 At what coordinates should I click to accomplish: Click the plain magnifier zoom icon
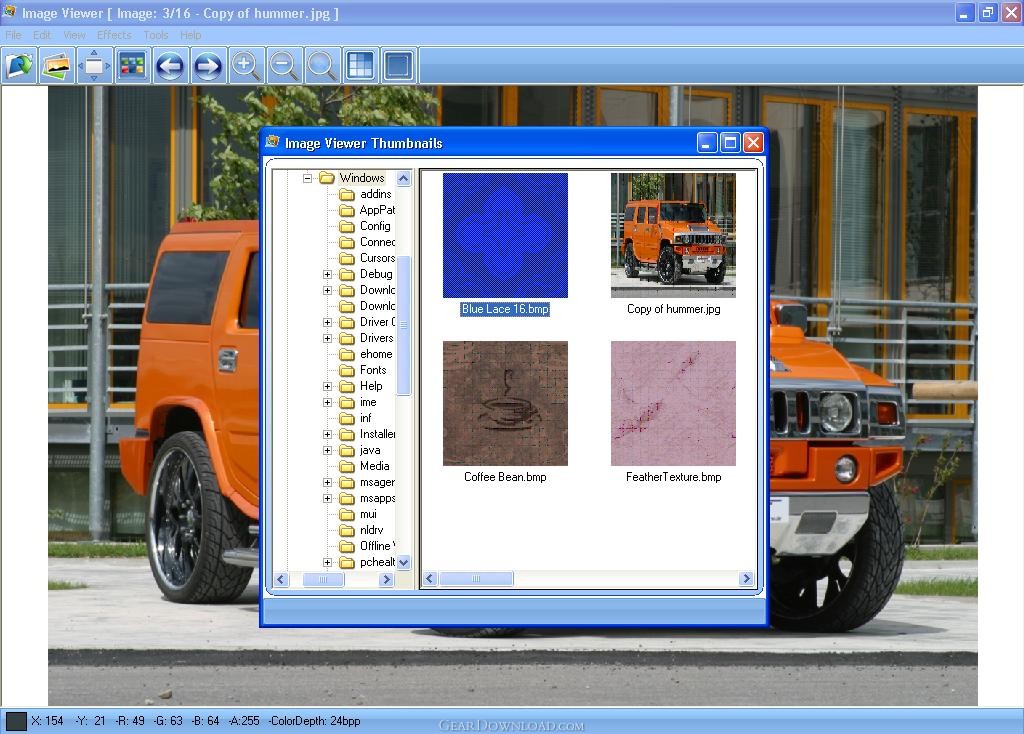322,66
